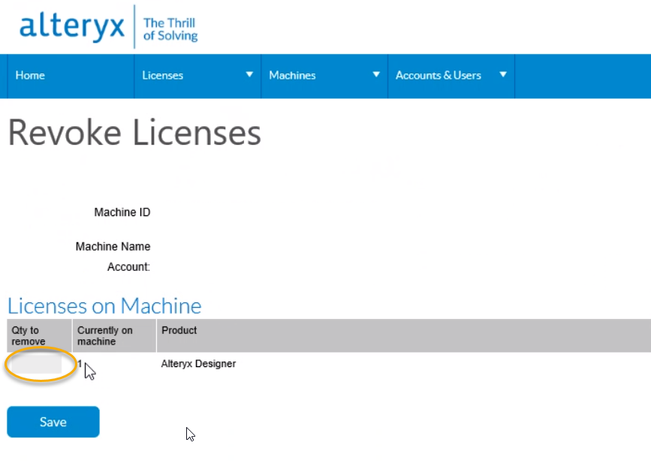Expand the Accounts & Users dropdown arrow

coord(503,75)
